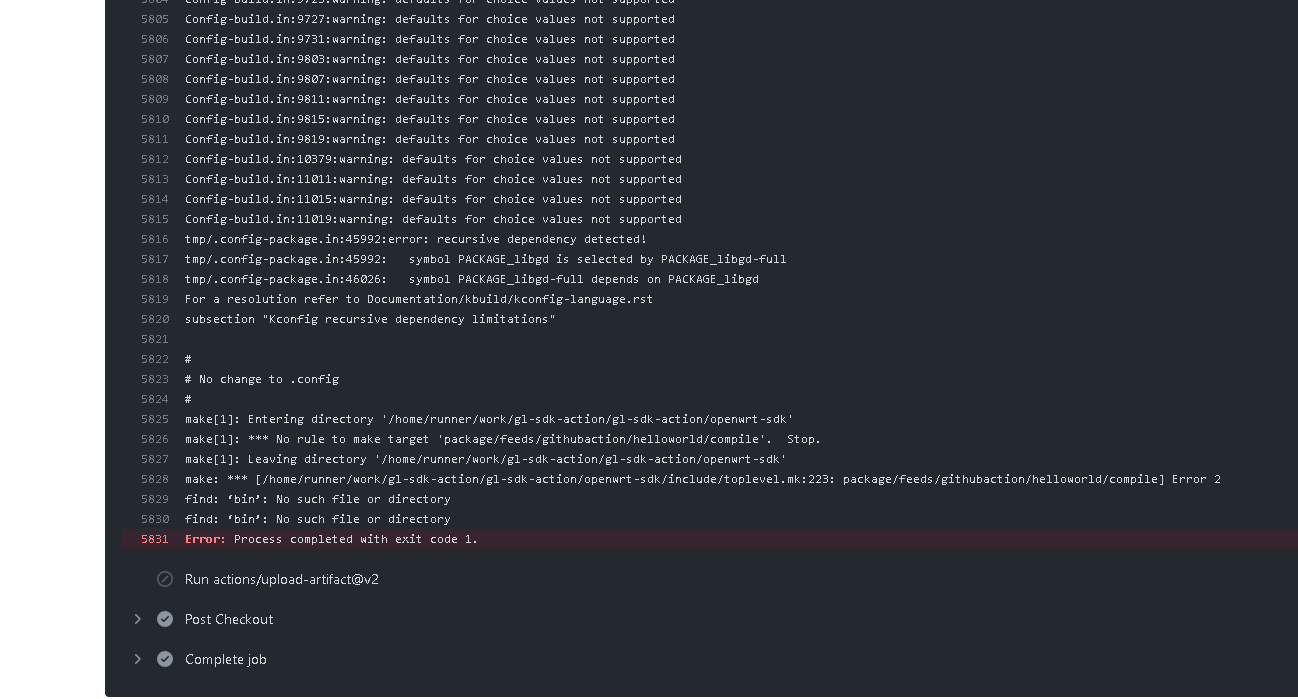Select log line number 5831
The image size is (1298, 699).
(x=155, y=539)
